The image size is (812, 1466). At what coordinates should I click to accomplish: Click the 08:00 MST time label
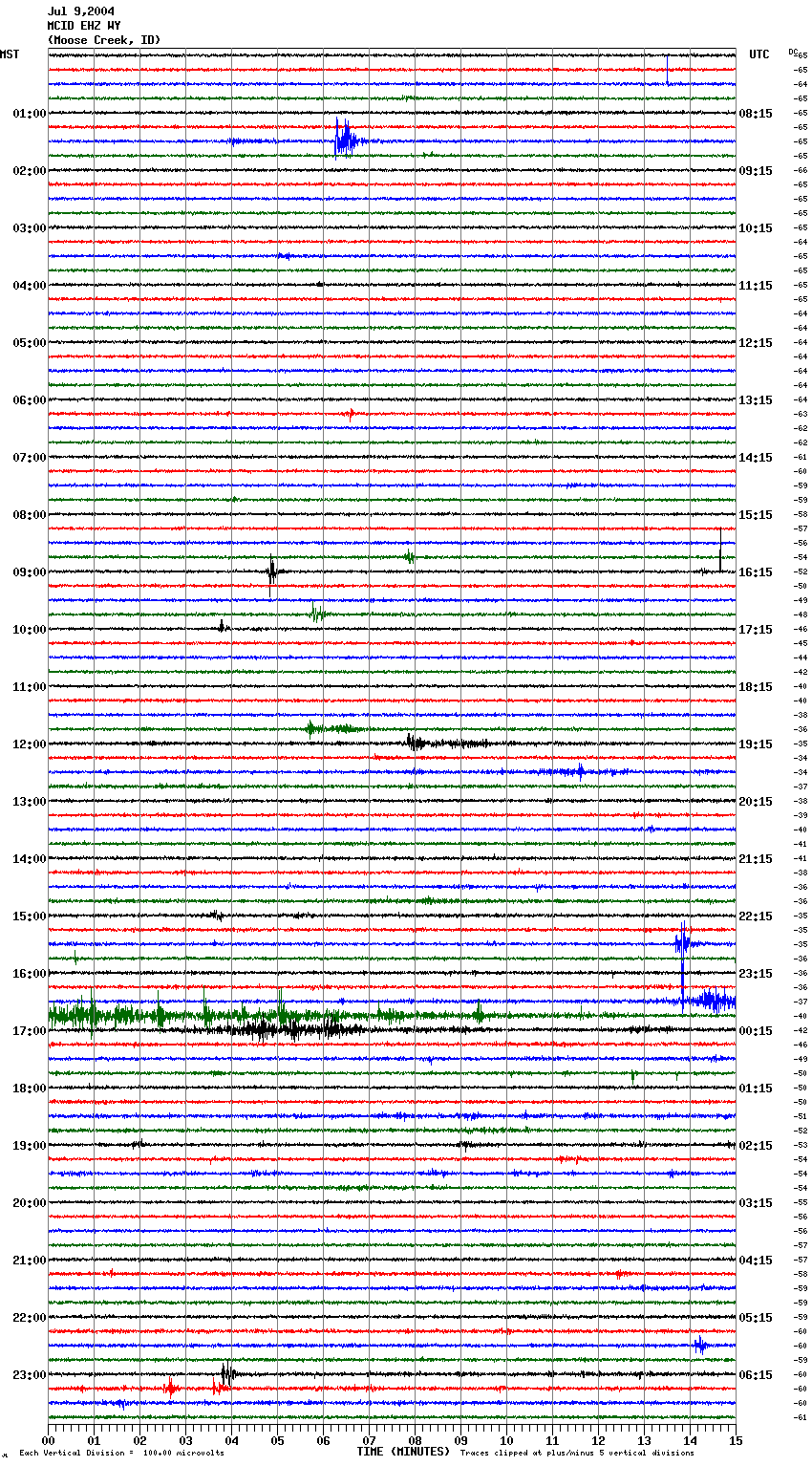click(30, 515)
